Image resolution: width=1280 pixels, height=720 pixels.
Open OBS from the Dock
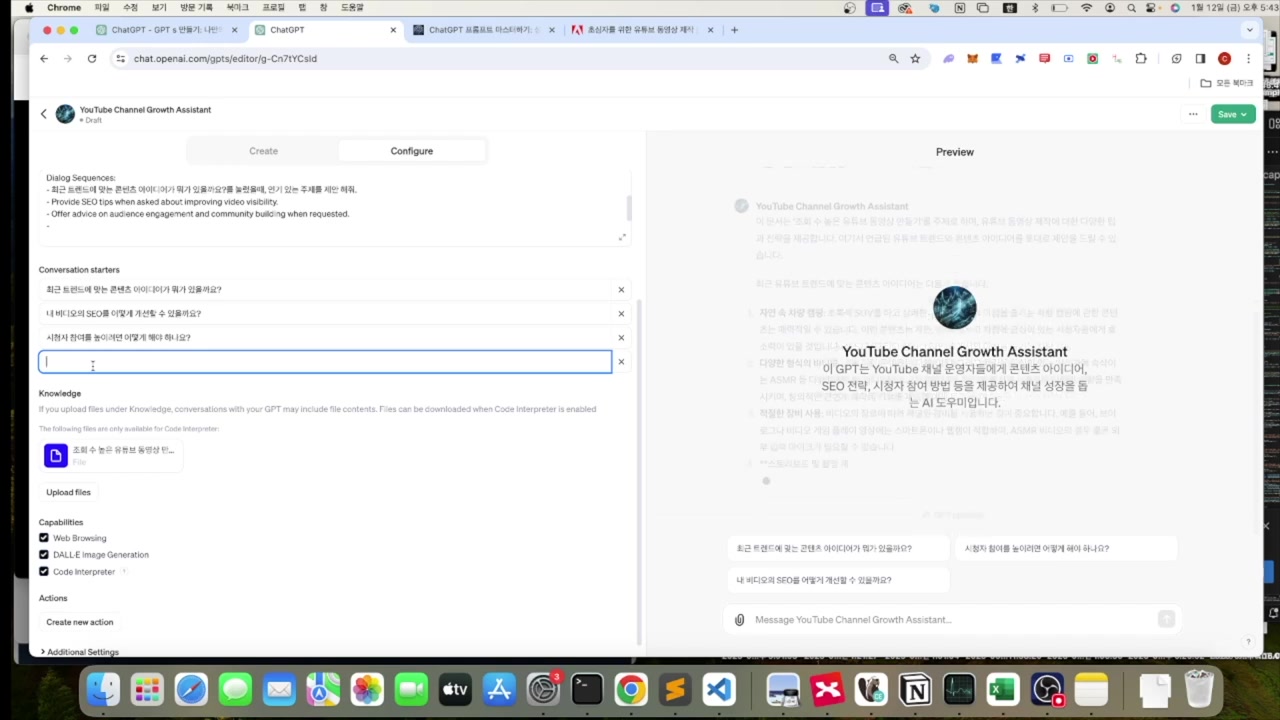1047,690
